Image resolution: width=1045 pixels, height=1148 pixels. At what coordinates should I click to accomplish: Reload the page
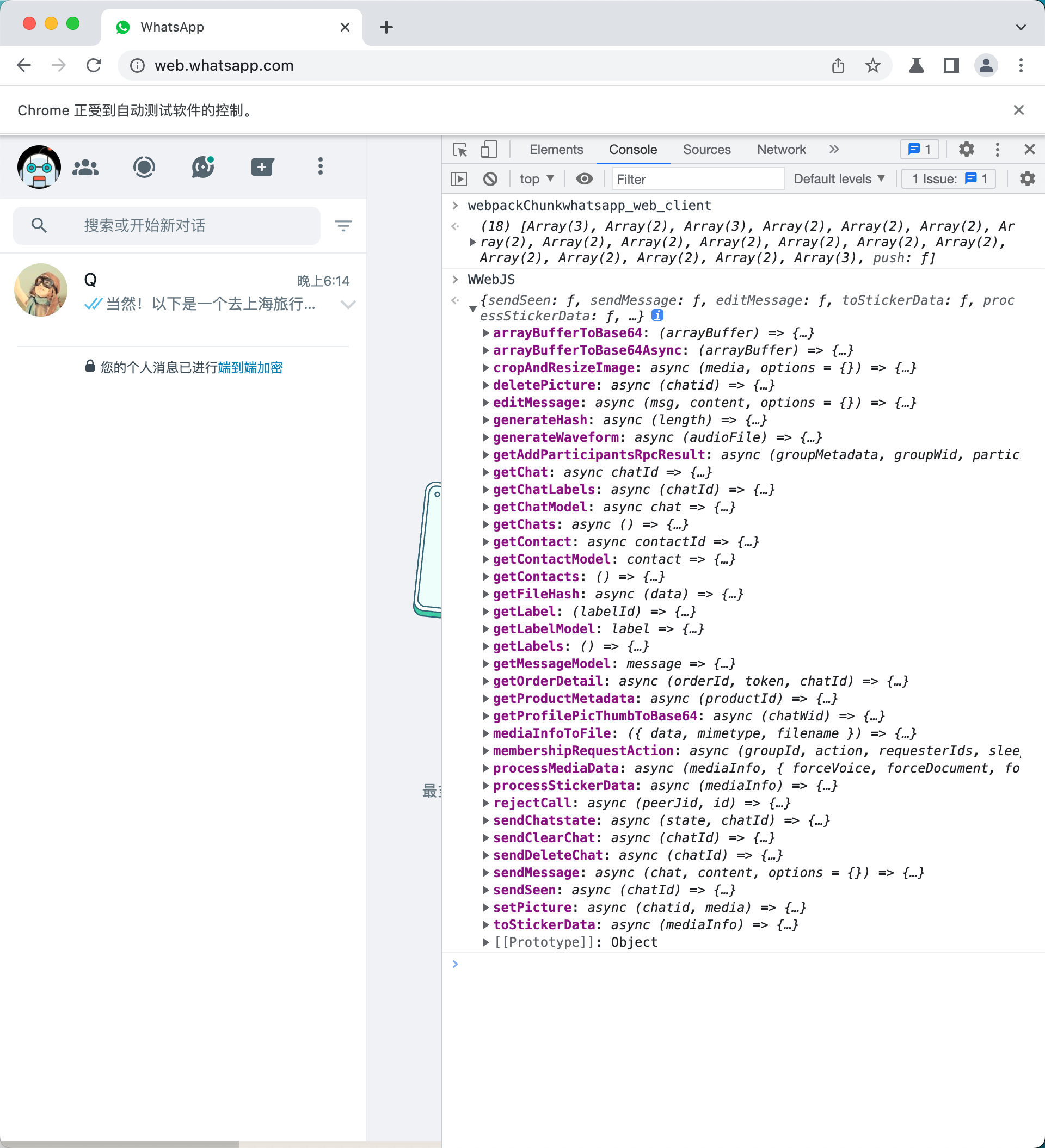tap(94, 65)
